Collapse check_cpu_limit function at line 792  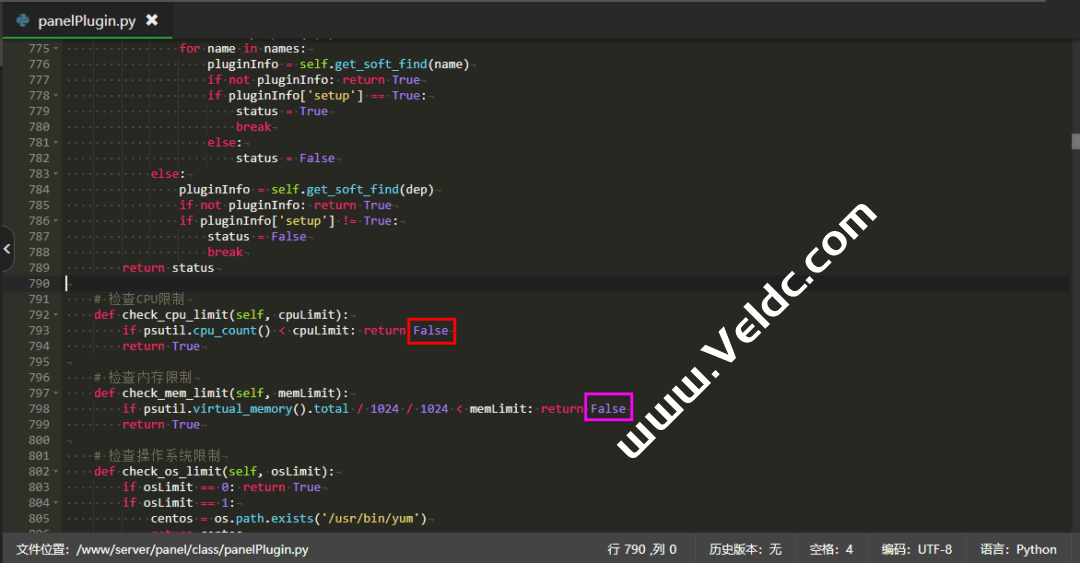56,315
